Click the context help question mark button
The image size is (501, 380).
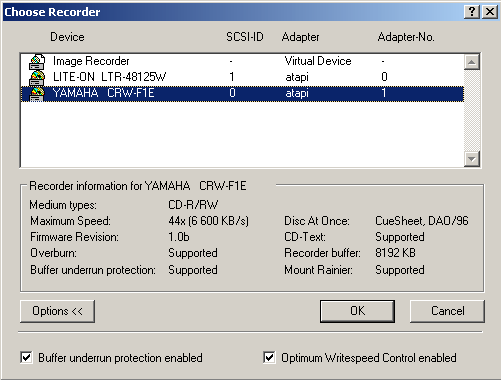click(x=472, y=12)
